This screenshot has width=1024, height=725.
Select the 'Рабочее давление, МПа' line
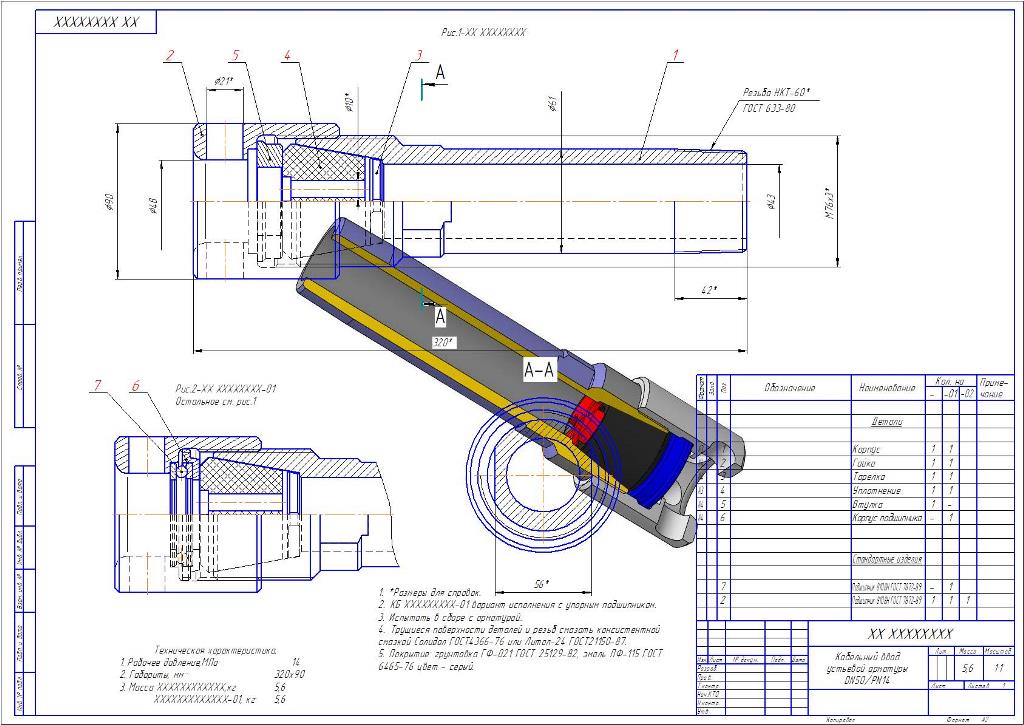tap(169, 662)
